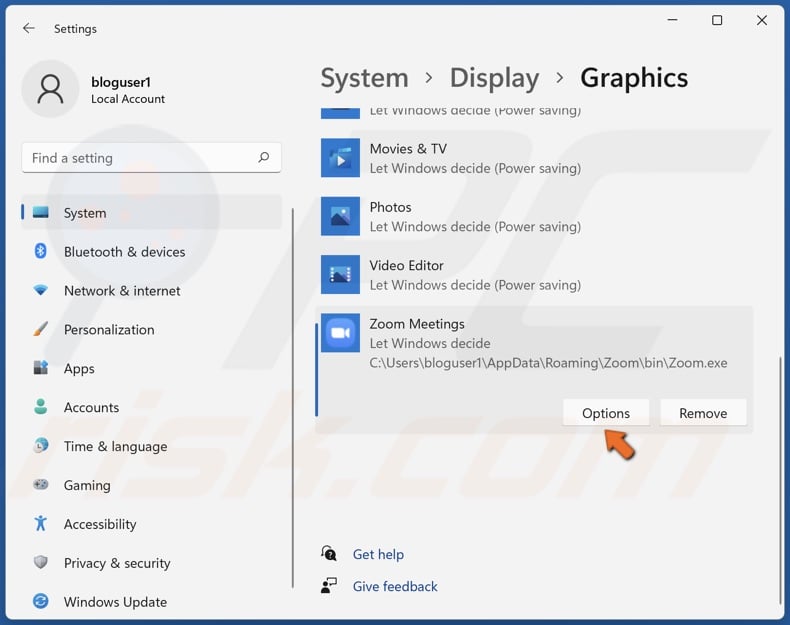Click the Find a setting search box
Screen dimensions: 790x625
152,158
